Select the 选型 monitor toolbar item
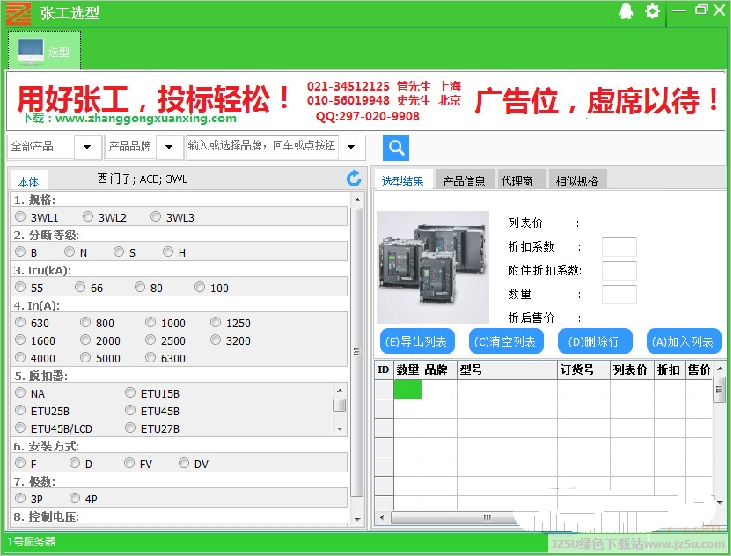This screenshot has width=731, height=556. coord(44,51)
